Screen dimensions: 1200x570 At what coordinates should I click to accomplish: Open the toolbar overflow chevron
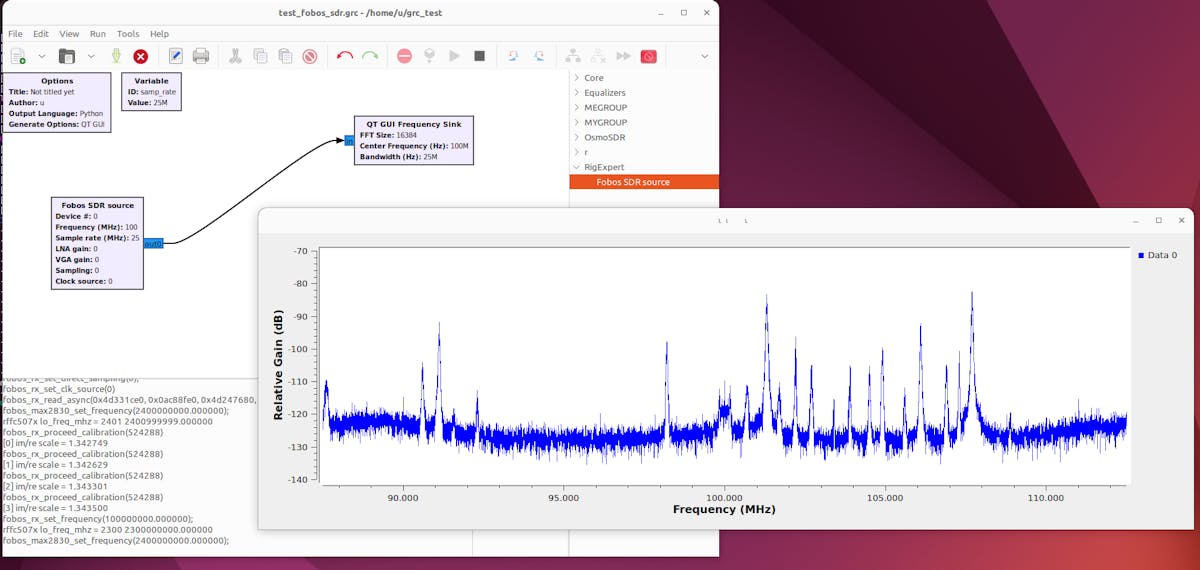pos(704,56)
